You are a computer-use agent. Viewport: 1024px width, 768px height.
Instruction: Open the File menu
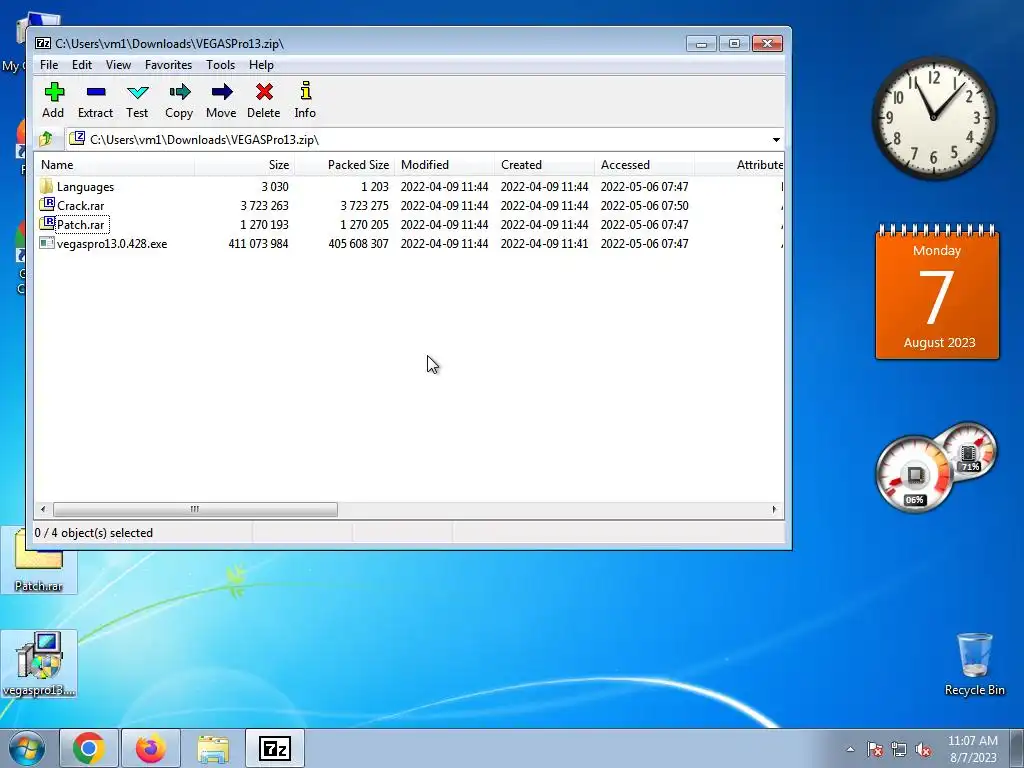[x=49, y=65]
